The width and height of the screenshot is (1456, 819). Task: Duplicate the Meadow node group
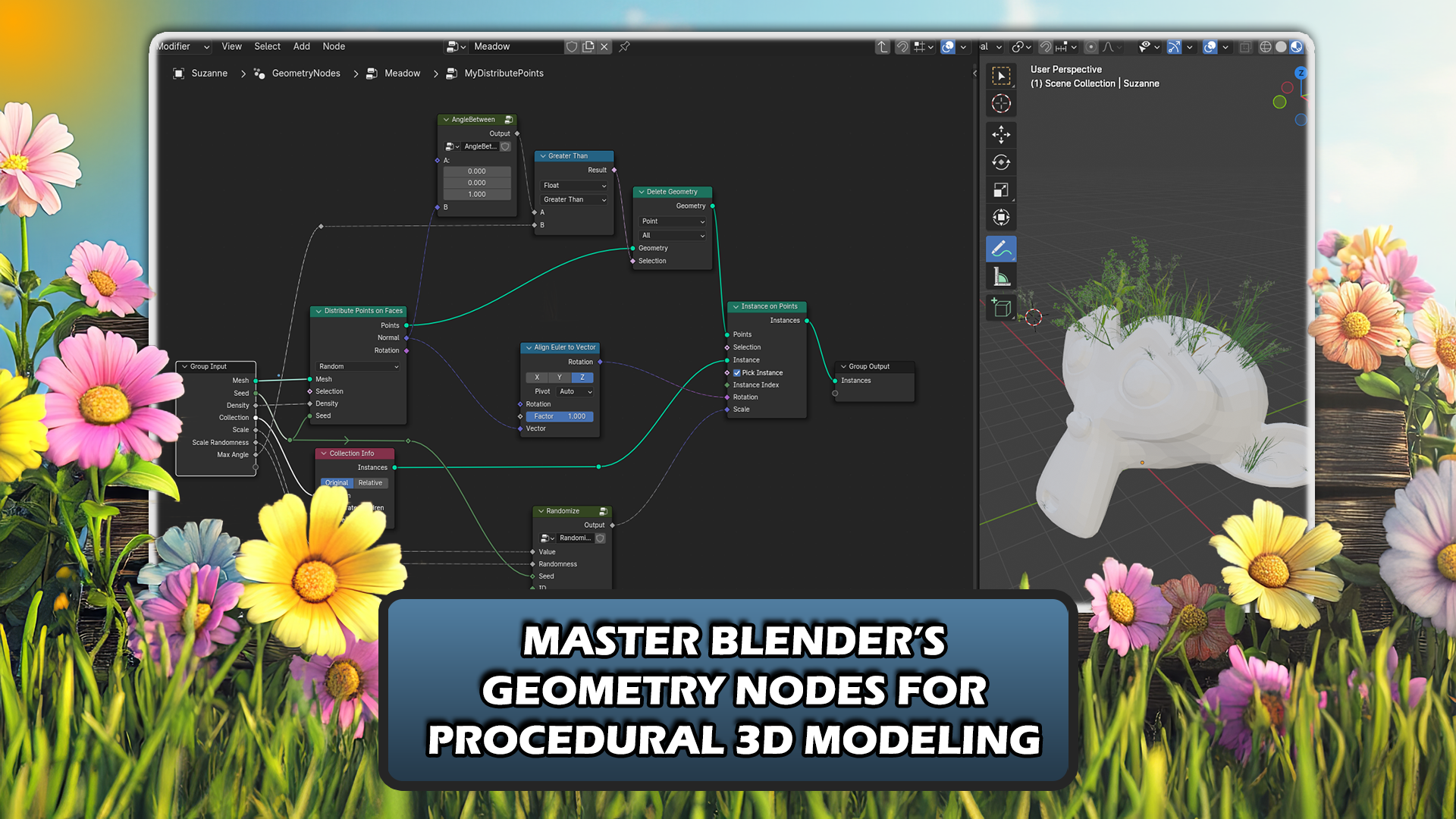tap(588, 47)
